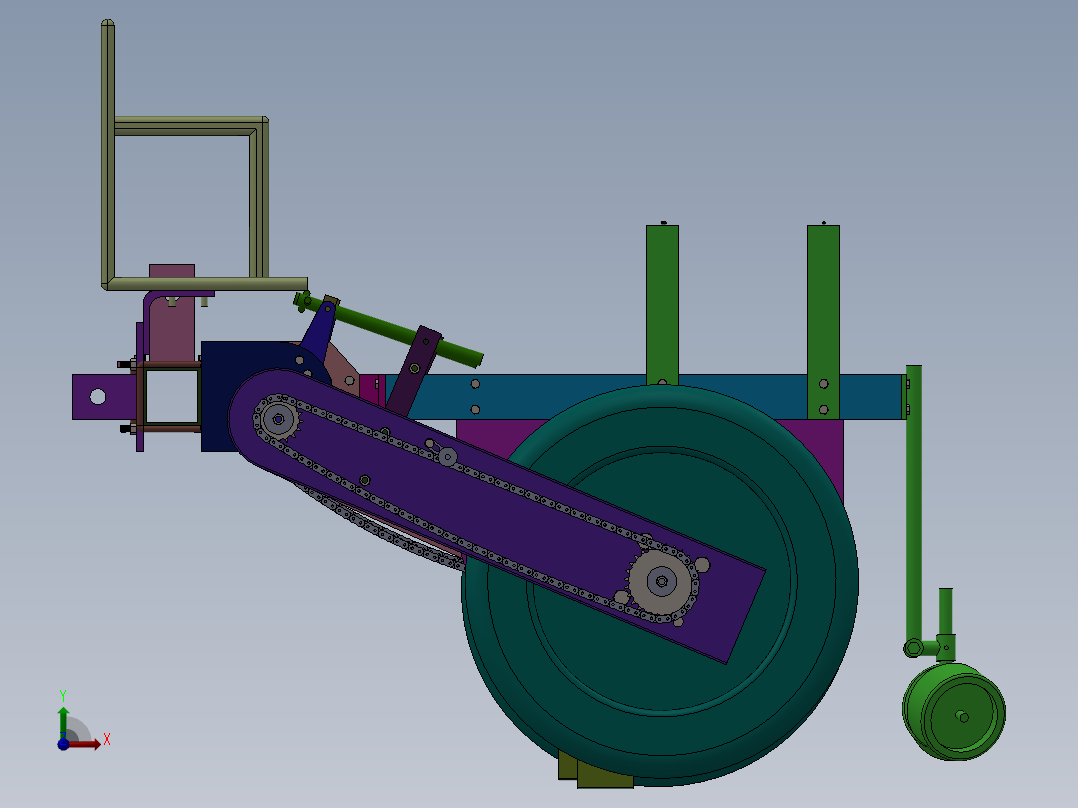Select the small idler sprocket mid-chain
The height and width of the screenshot is (808, 1078).
point(448,457)
